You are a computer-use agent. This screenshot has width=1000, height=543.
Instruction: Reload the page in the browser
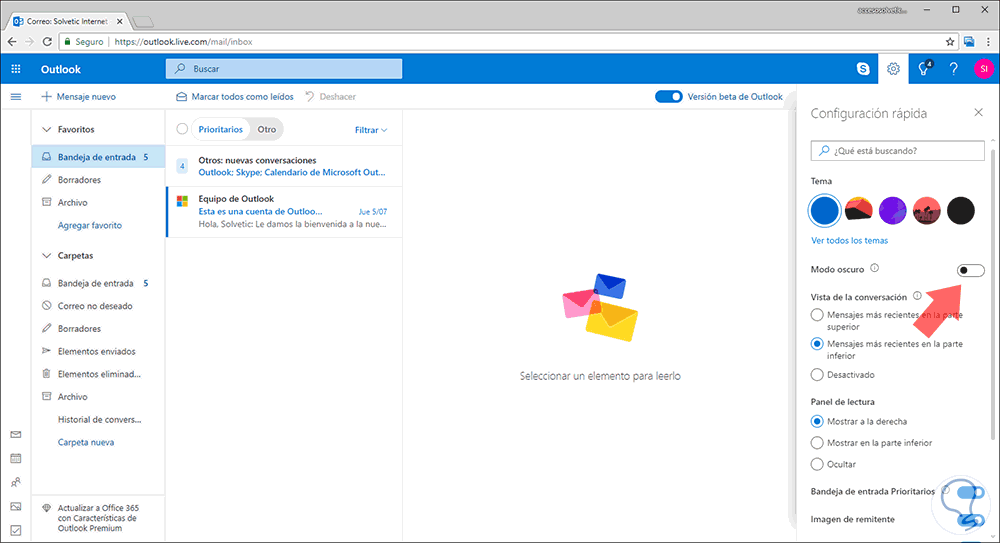[47, 41]
